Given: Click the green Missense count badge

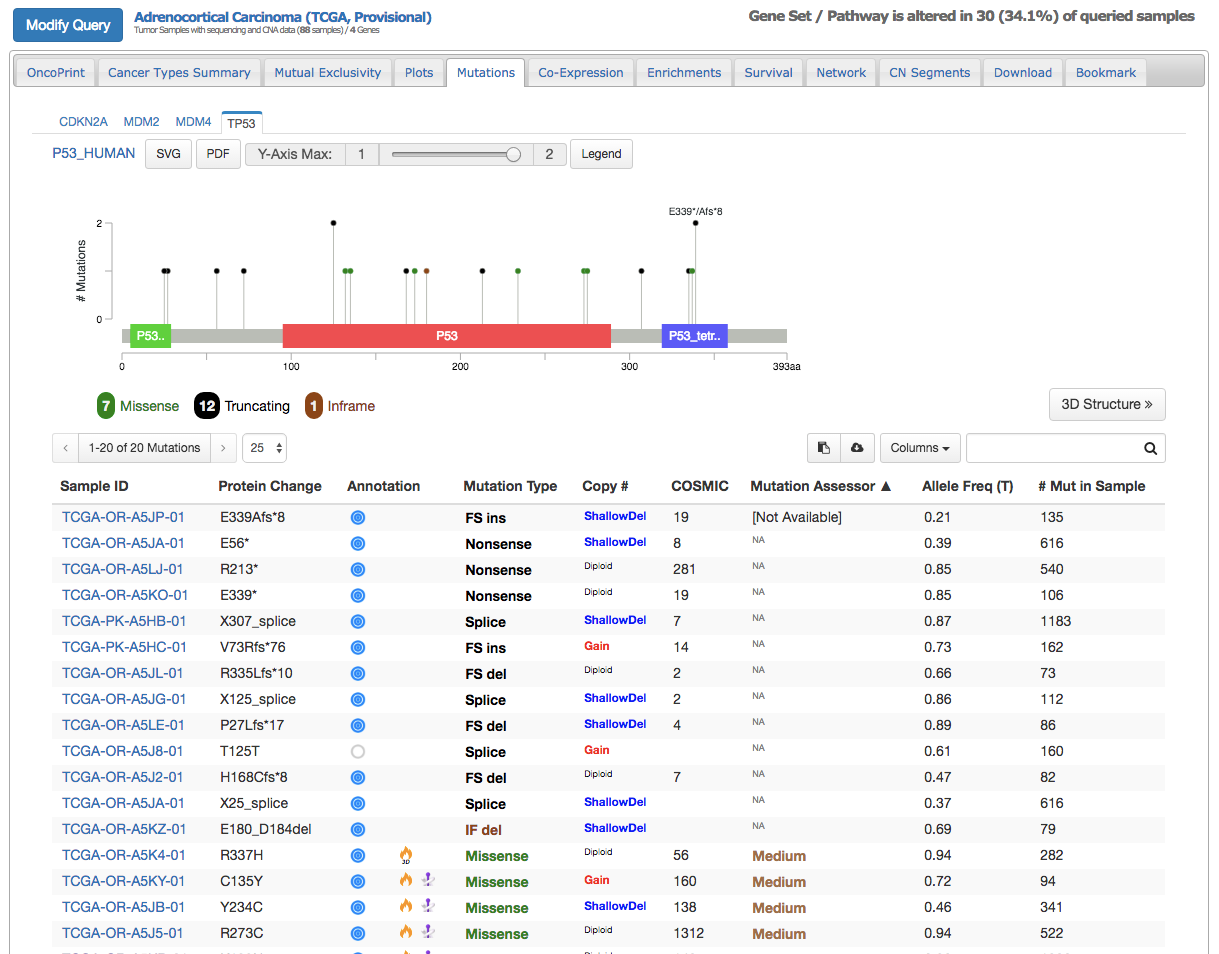Looking at the screenshot, I should pos(106,406).
